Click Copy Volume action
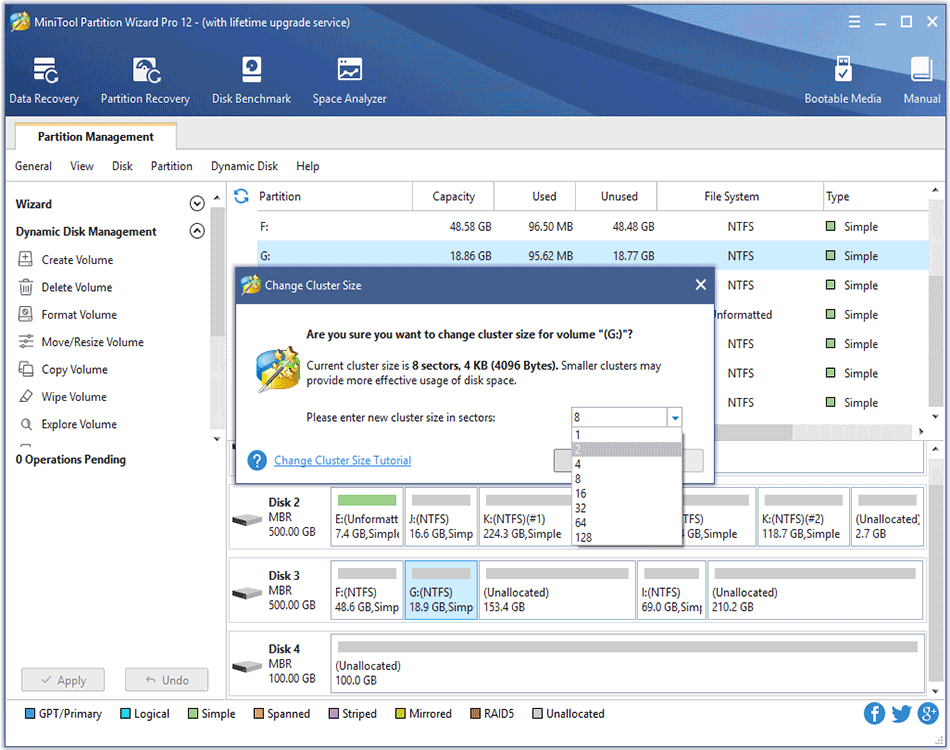Screen dimensions: 950x750 (75, 370)
